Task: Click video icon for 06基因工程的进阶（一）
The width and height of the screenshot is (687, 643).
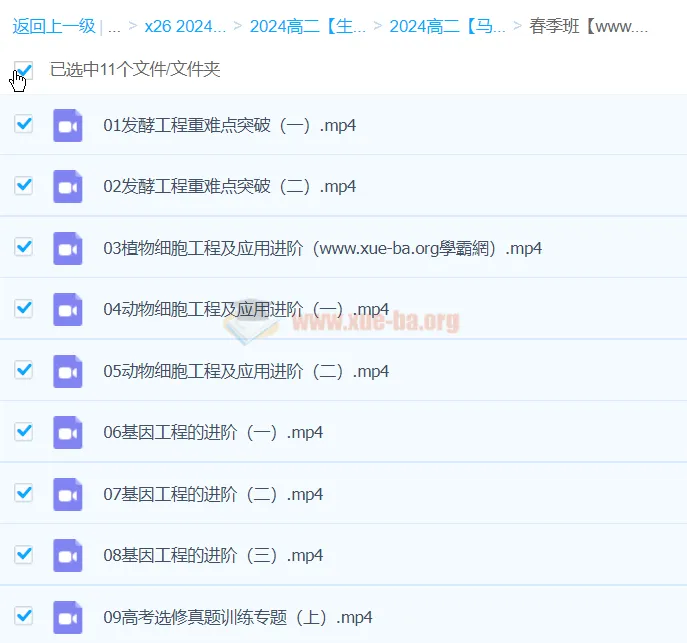Action: tap(67, 432)
